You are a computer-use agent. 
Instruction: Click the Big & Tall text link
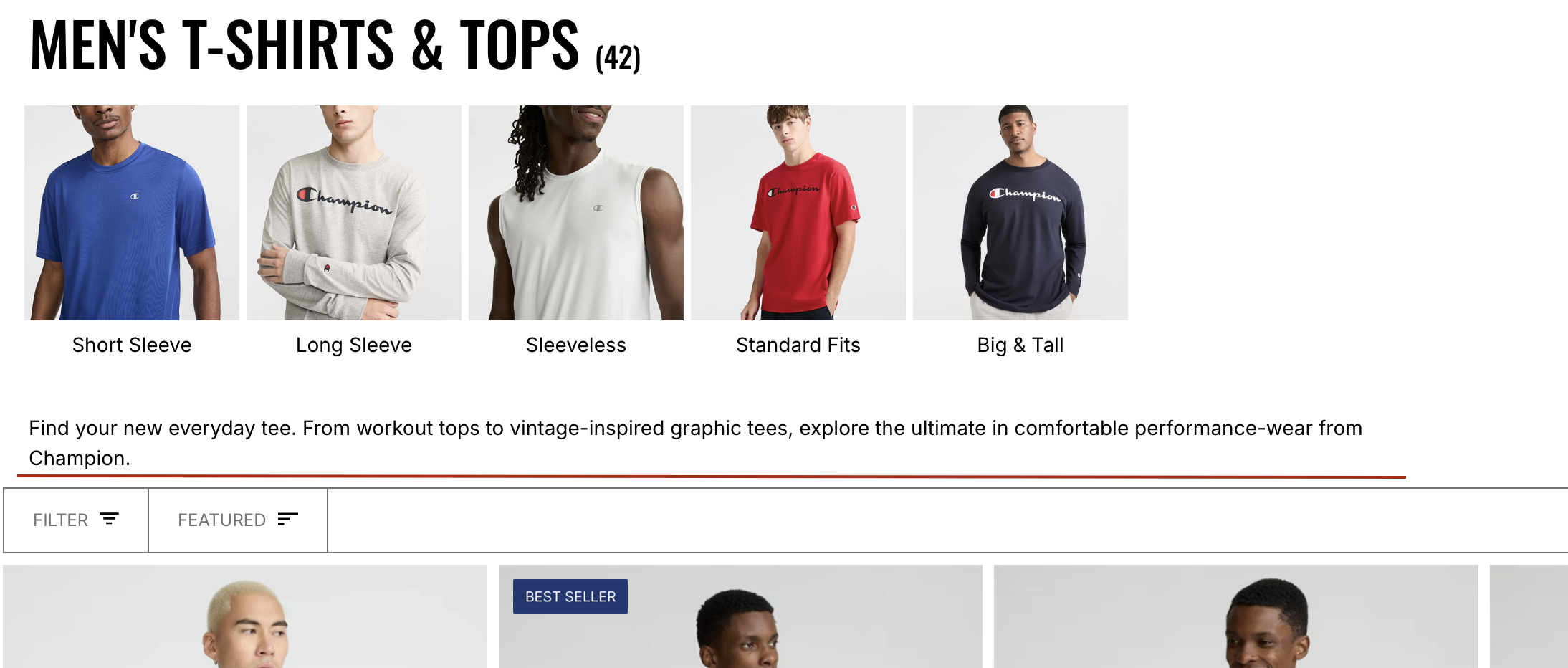point(1020,345)
